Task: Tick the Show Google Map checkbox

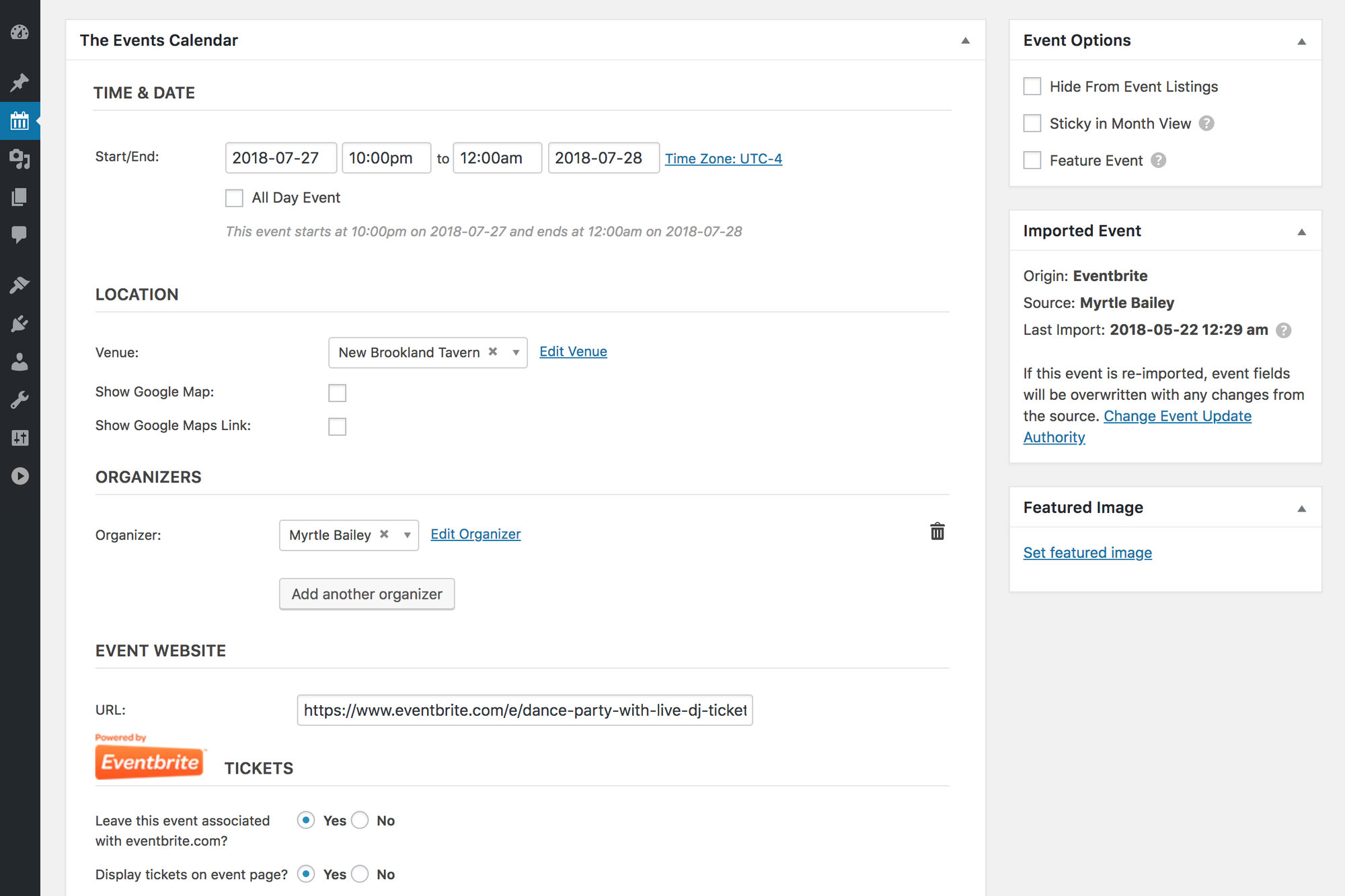Action: (x=337, y=393)
